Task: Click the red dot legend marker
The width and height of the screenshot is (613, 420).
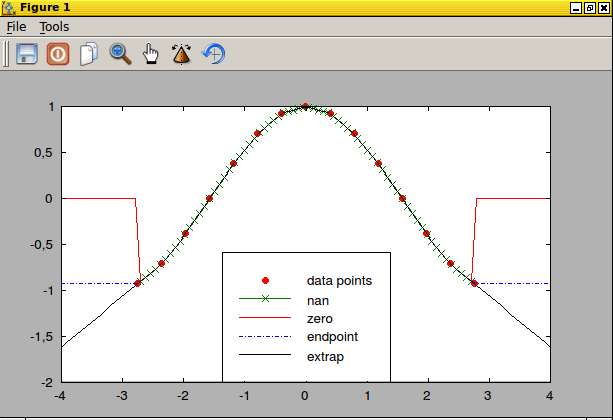Action: click(x=265, y=280)
